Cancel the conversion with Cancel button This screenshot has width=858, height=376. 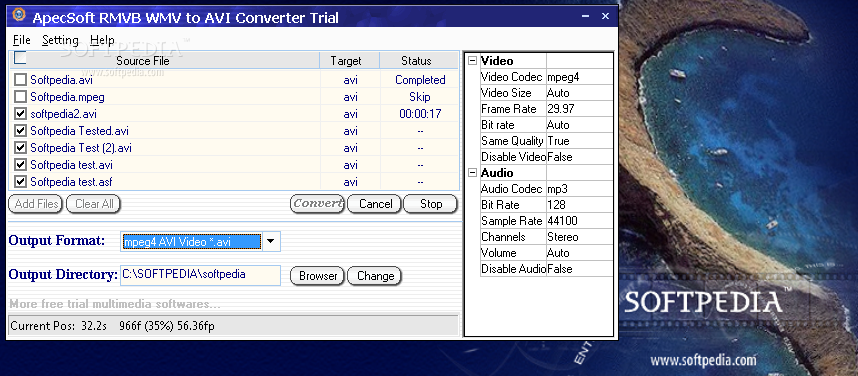coord(375,204)
